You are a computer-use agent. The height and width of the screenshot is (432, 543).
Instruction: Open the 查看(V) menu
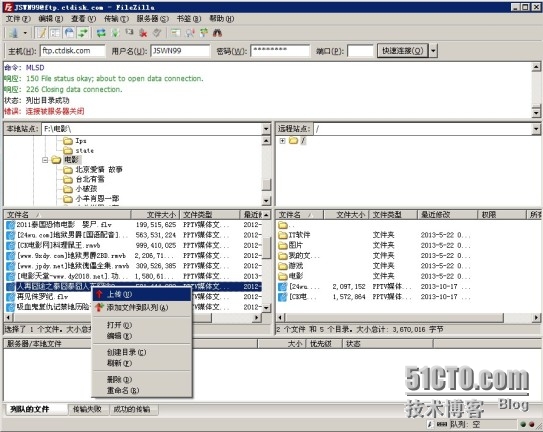click(x=83, y=19)
